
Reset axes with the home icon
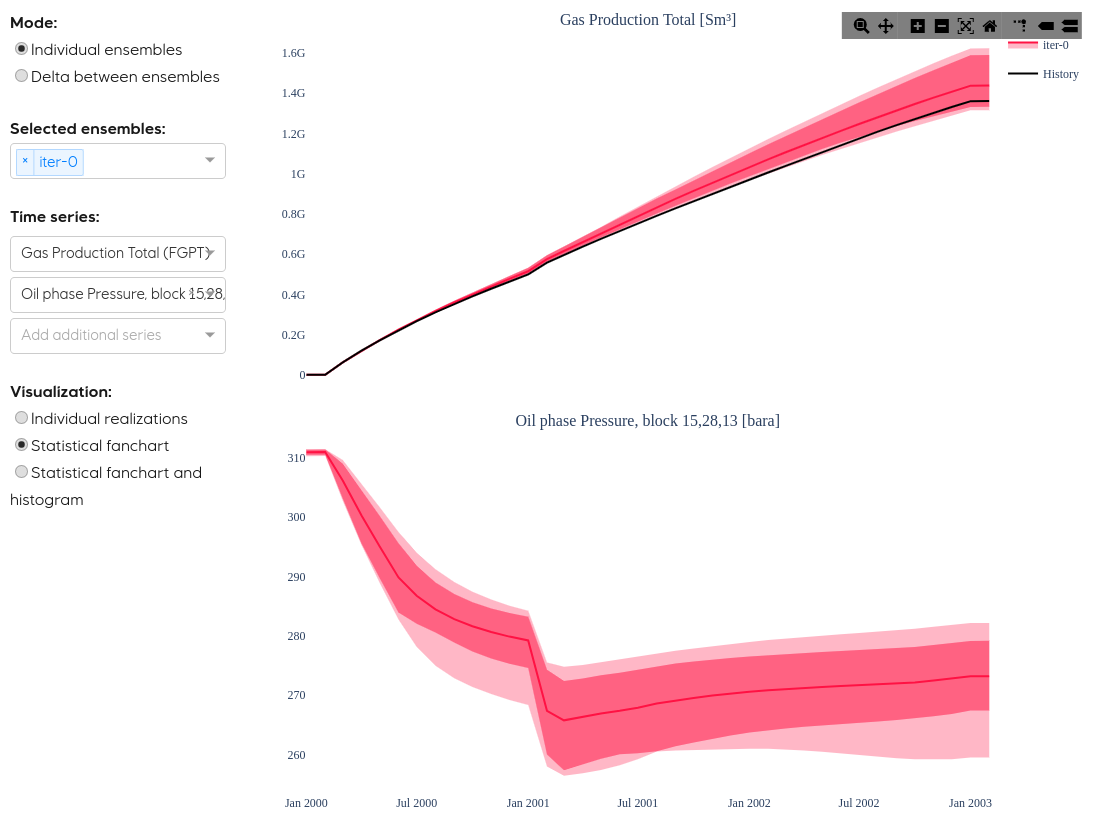pos(989,26)
